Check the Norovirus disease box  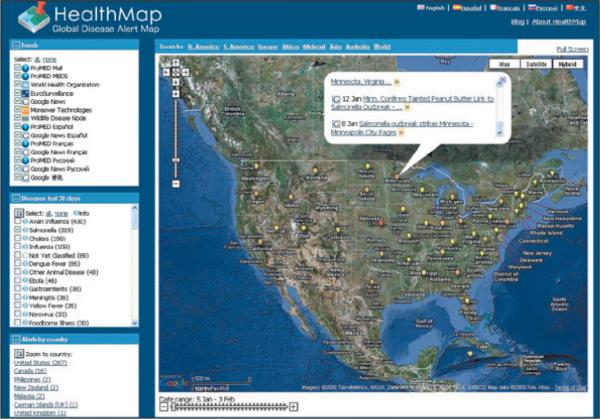pyautogui.click(x=17, y=314)
